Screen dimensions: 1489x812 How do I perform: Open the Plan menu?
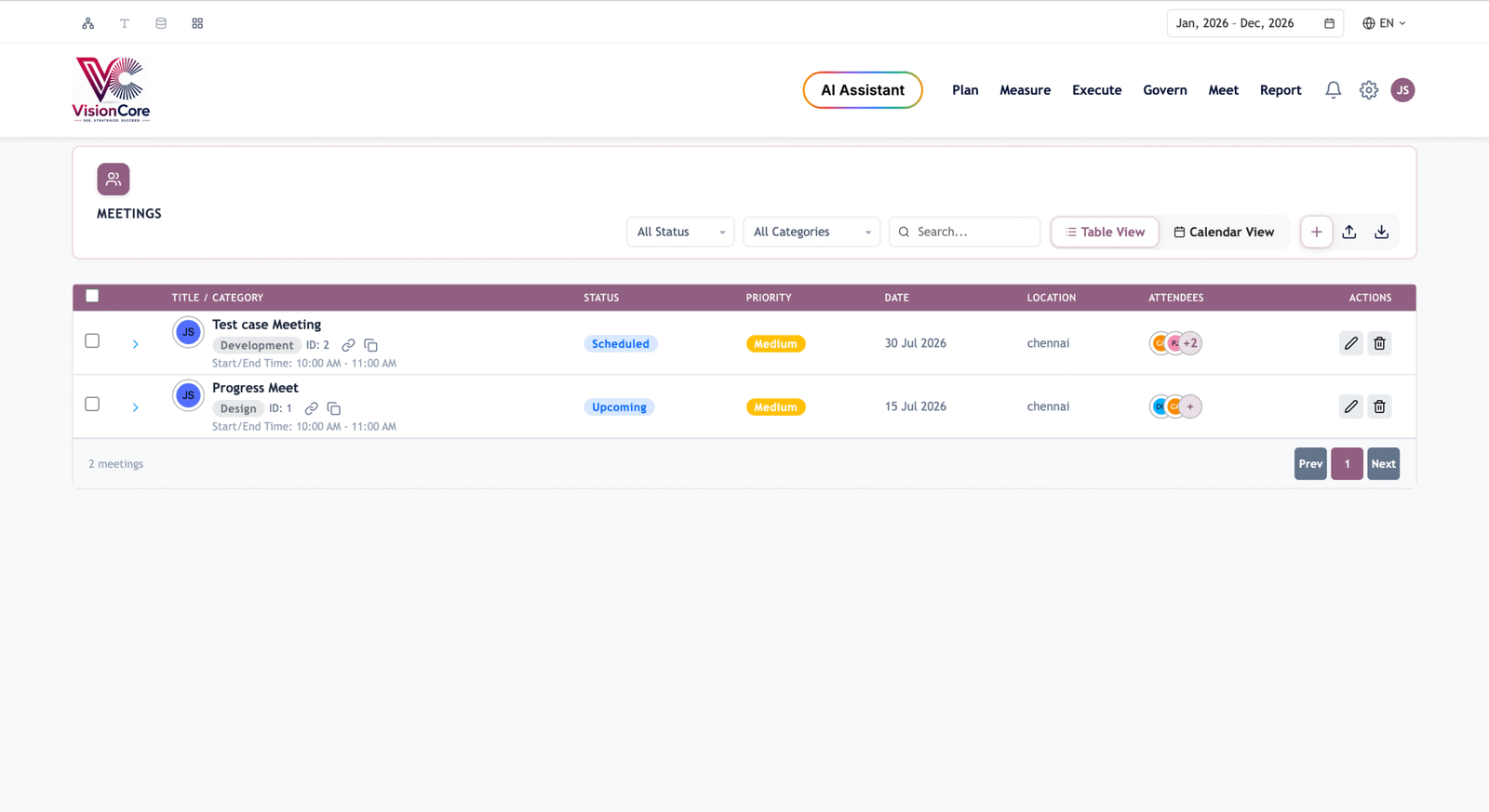pyautogui.click(x=965, y=90)
